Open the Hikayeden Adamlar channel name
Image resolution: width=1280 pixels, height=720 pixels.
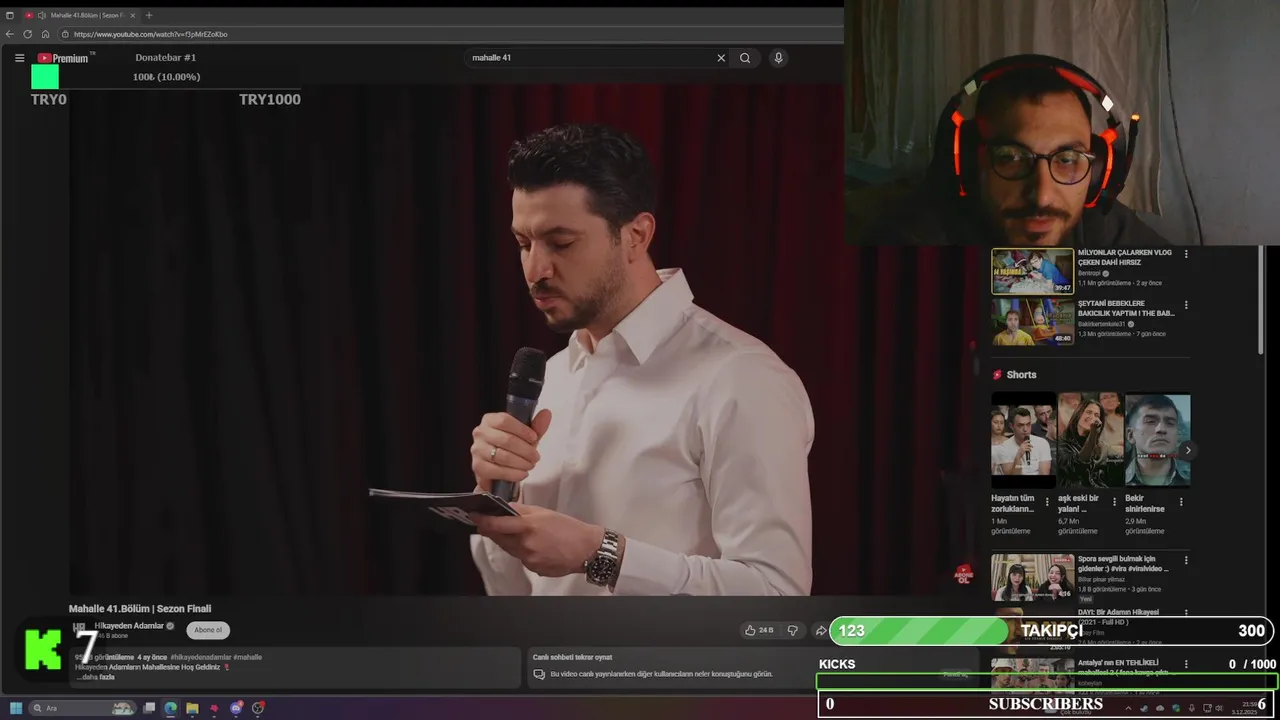pos(129,626)
